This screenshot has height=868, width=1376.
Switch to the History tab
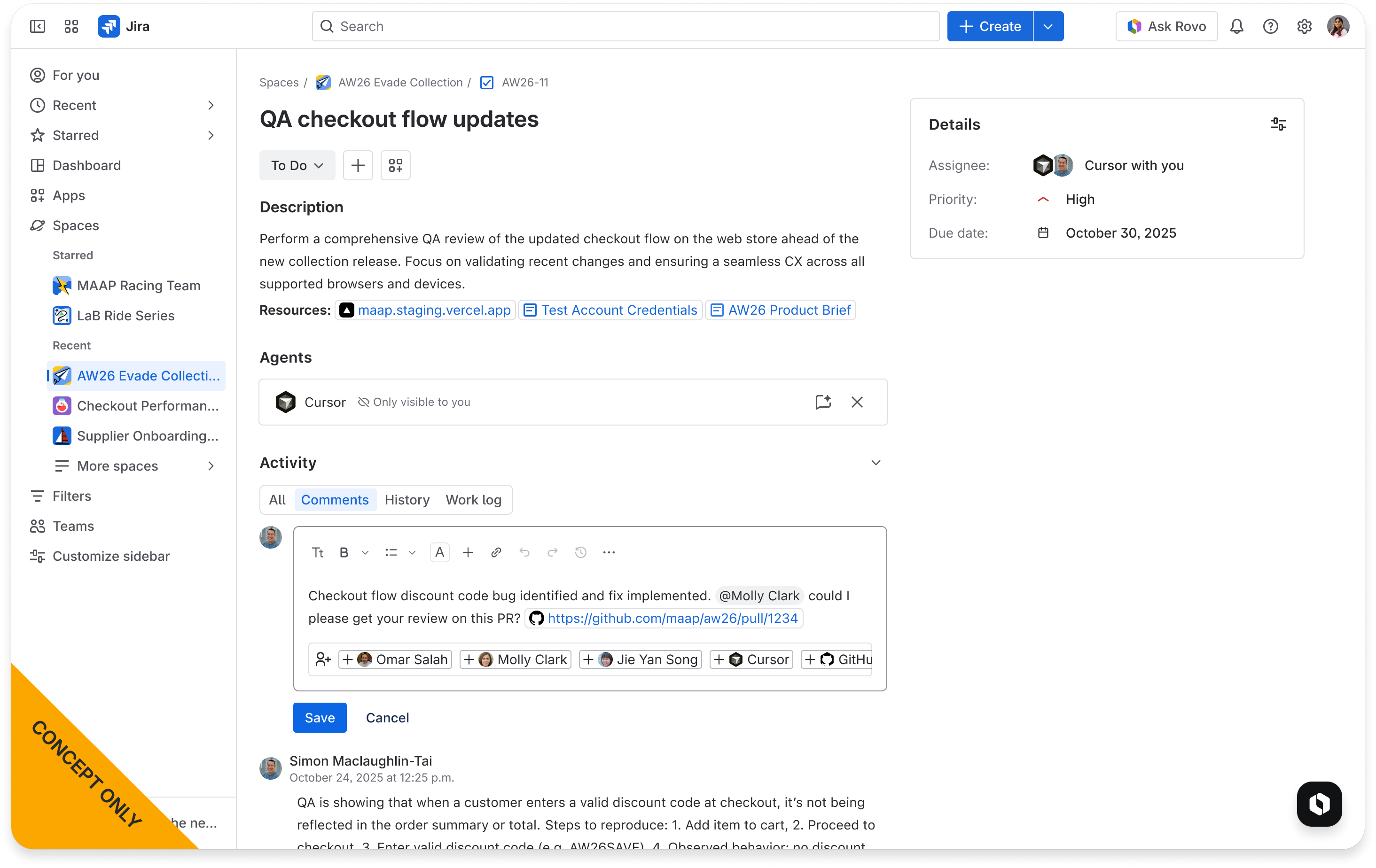pyautogui.click(x=407, y=500)
